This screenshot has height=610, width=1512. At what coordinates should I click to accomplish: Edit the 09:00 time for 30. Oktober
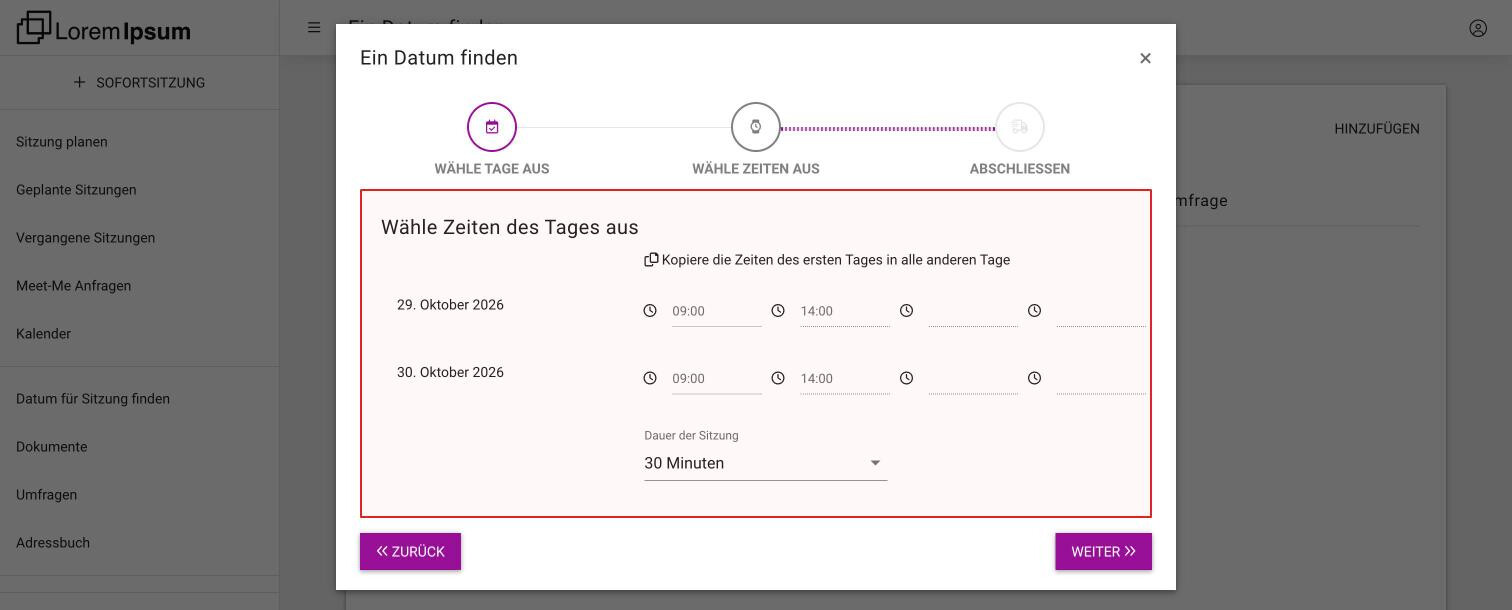[717, 378]
